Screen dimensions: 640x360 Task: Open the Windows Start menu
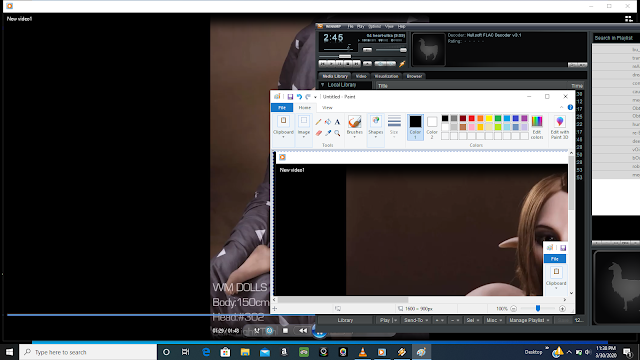click(9, 352)
